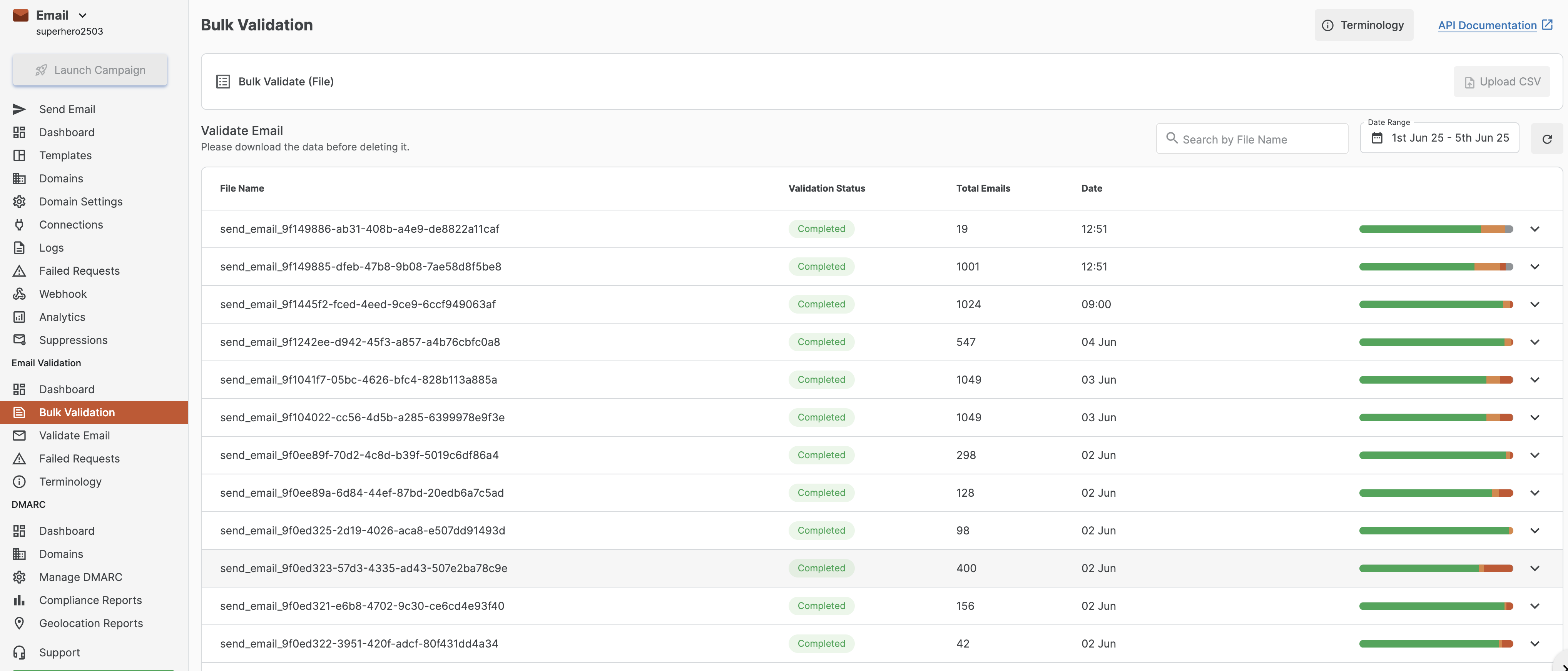
Task: Click the Logs document icon
Action: (x=20, y=248)
